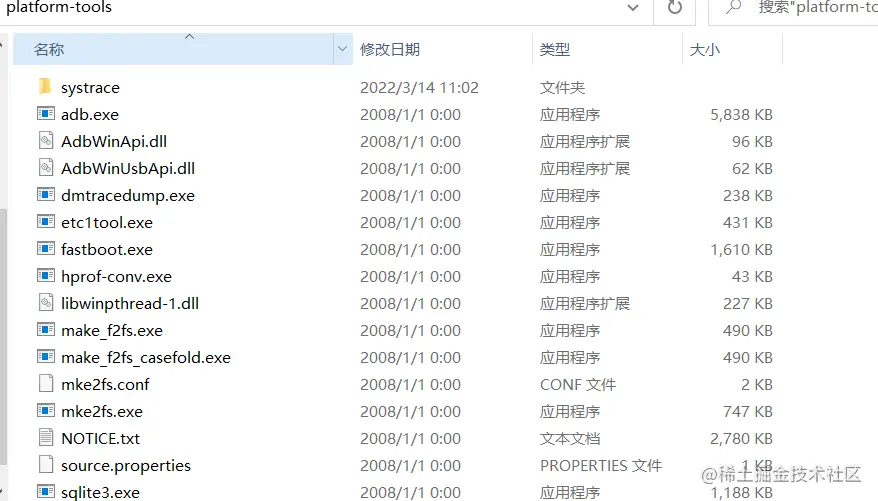The image size is (878, 501).
Task: Select the AdbWinApi.dll file name
Action: click(x=114, y=142)
